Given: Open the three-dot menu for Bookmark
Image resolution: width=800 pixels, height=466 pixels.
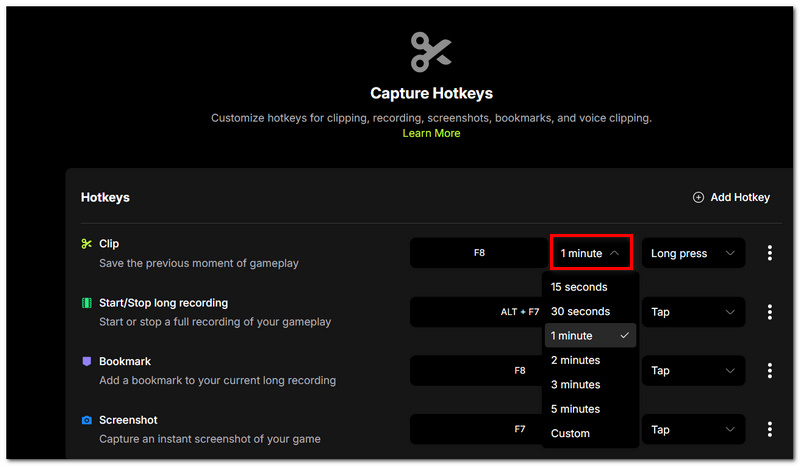Looking at the screenshot, I should pyautogui.click(x=769, y=371).
